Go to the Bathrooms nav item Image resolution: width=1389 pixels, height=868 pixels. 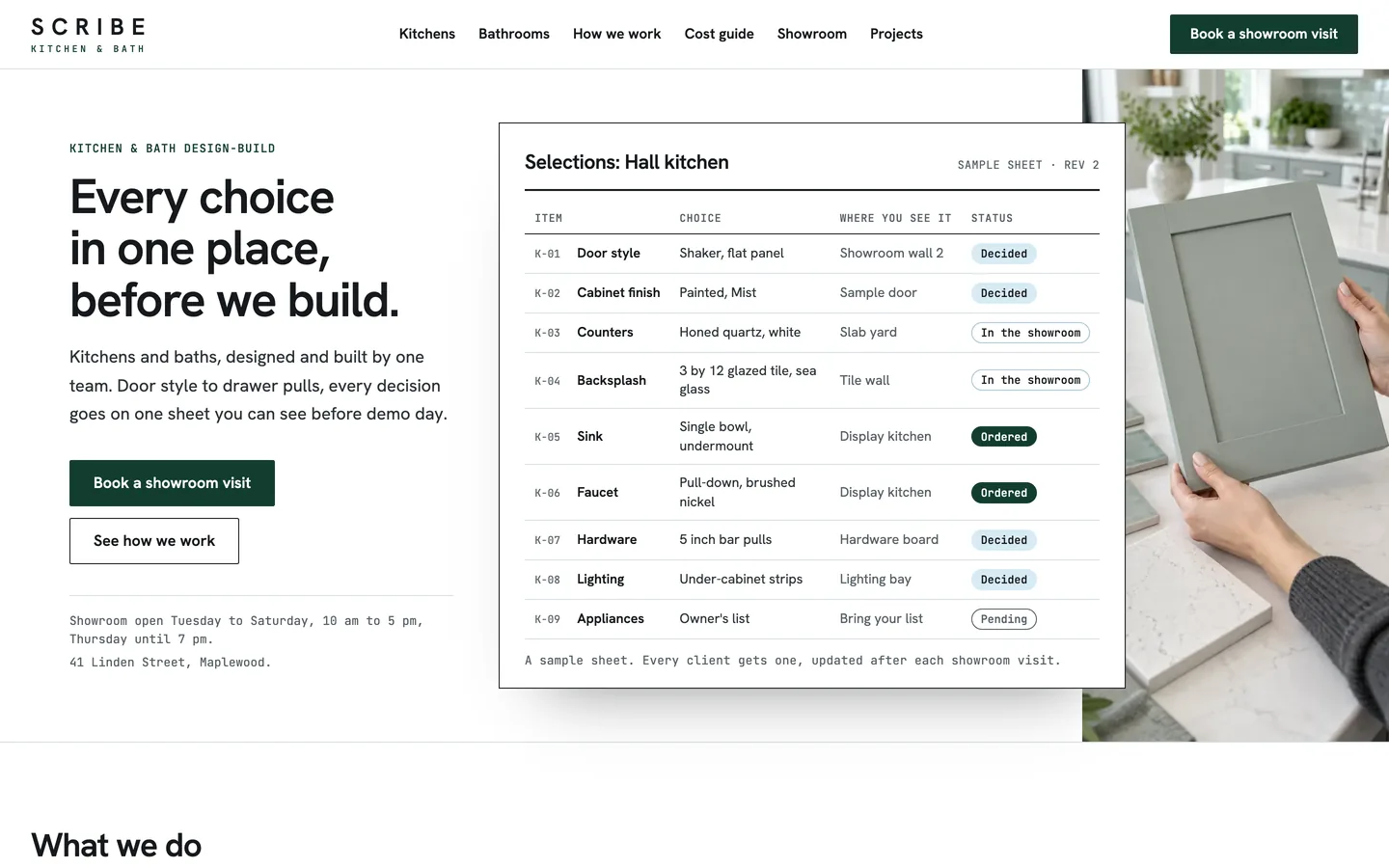[514, 34]
